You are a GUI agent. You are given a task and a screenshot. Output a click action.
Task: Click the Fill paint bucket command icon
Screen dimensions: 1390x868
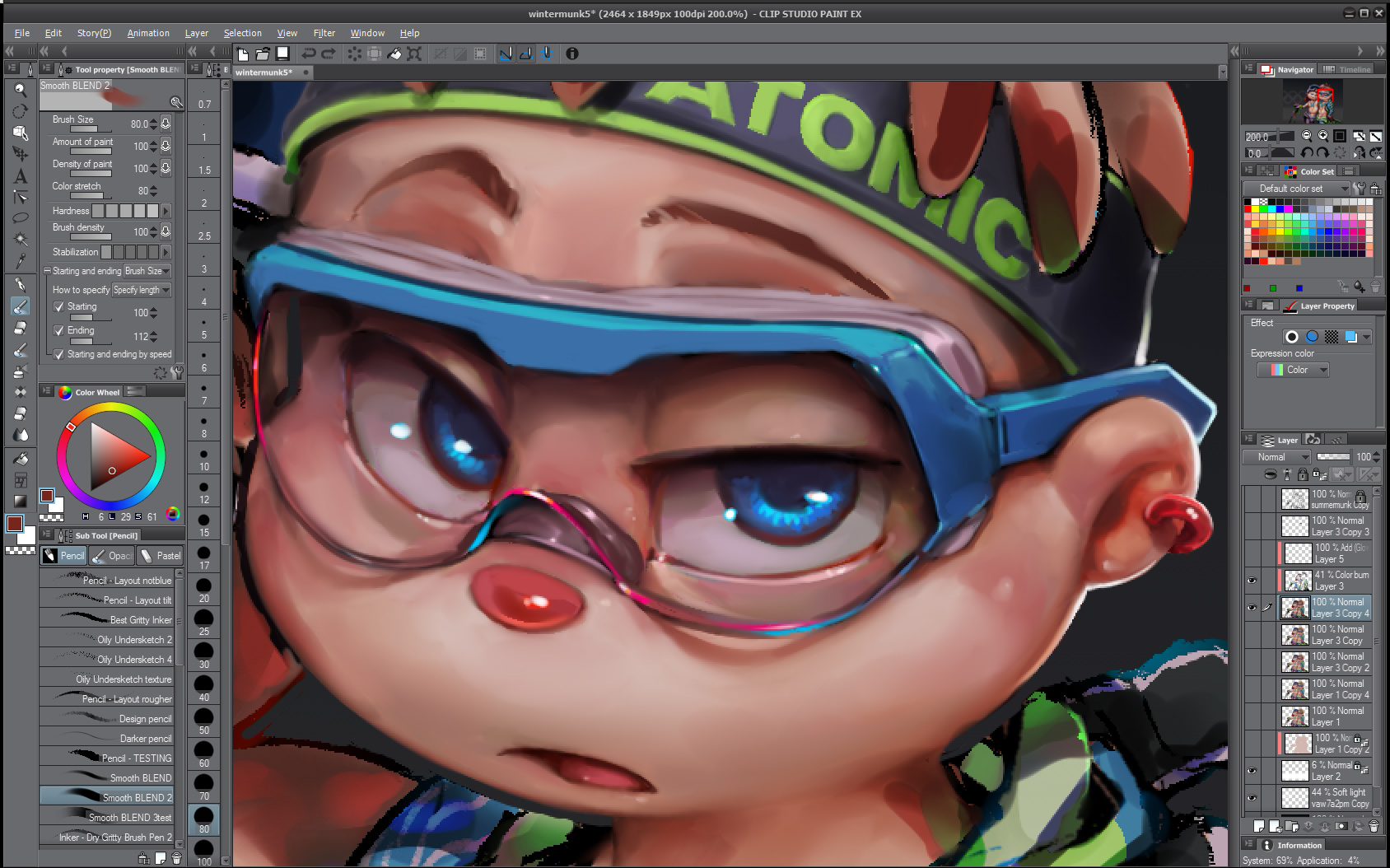tap(394, 54)
